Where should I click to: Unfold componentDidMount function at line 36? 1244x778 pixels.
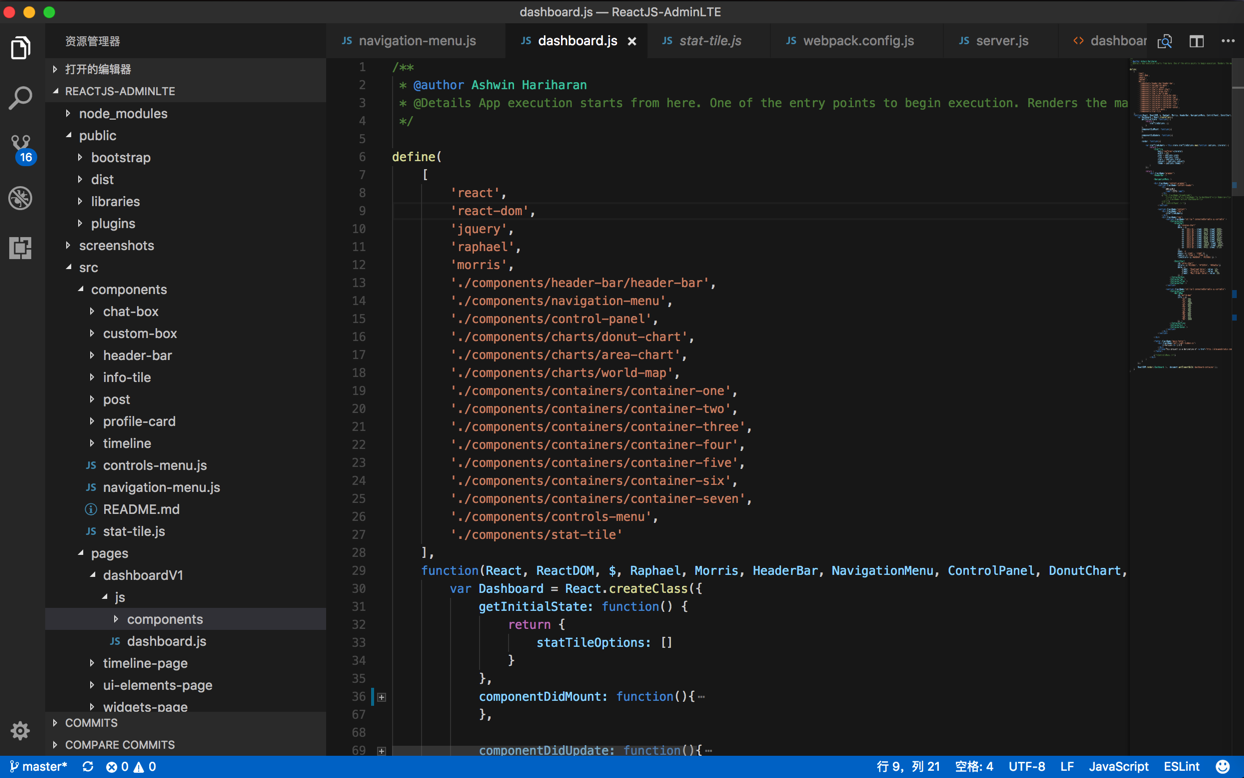[x=382, y=697]
